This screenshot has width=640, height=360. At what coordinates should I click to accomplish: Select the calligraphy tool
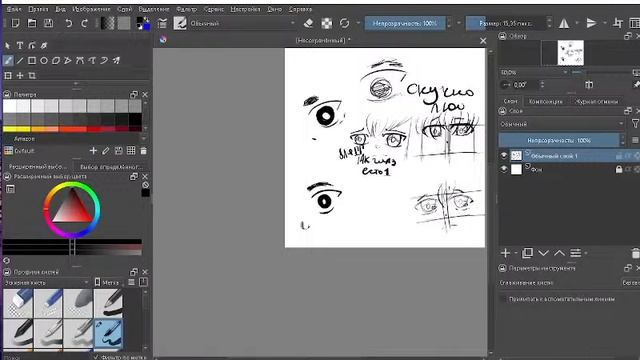point(44,45)
